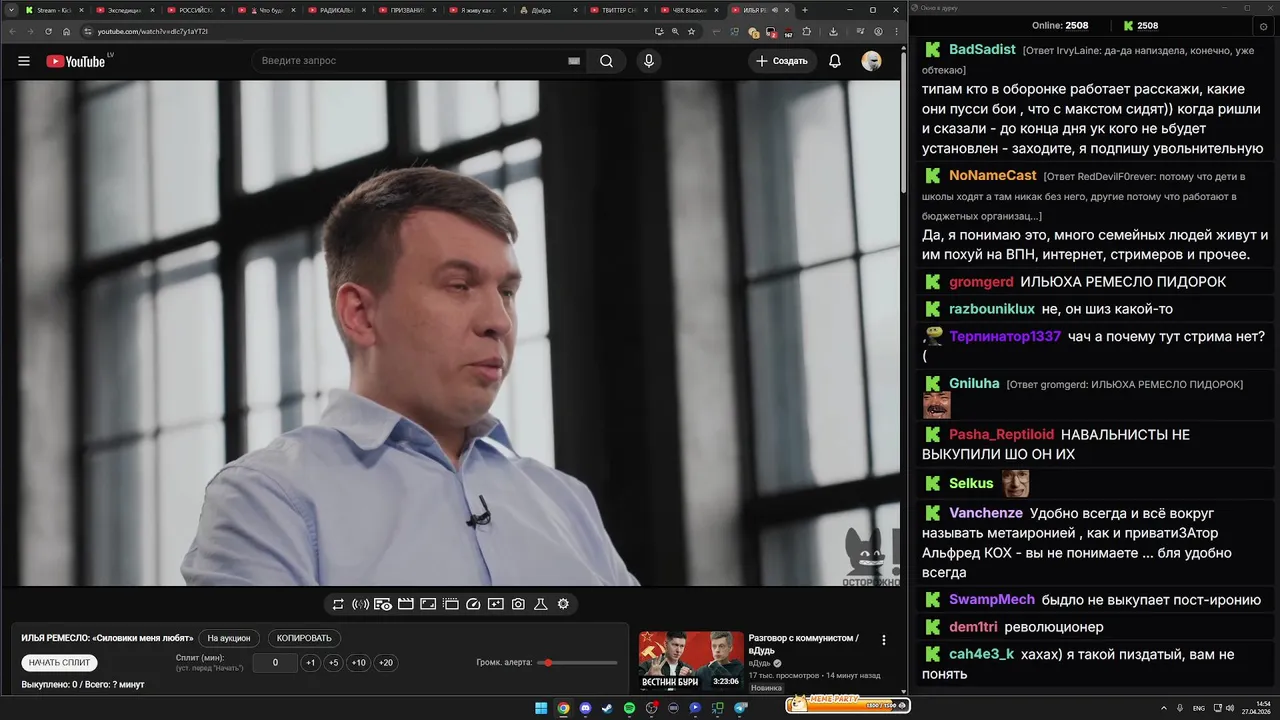Click the eye-overlay icon in the player toolbar
The height and width of the screenshot is (720, 1280).
tap(383, 604)
